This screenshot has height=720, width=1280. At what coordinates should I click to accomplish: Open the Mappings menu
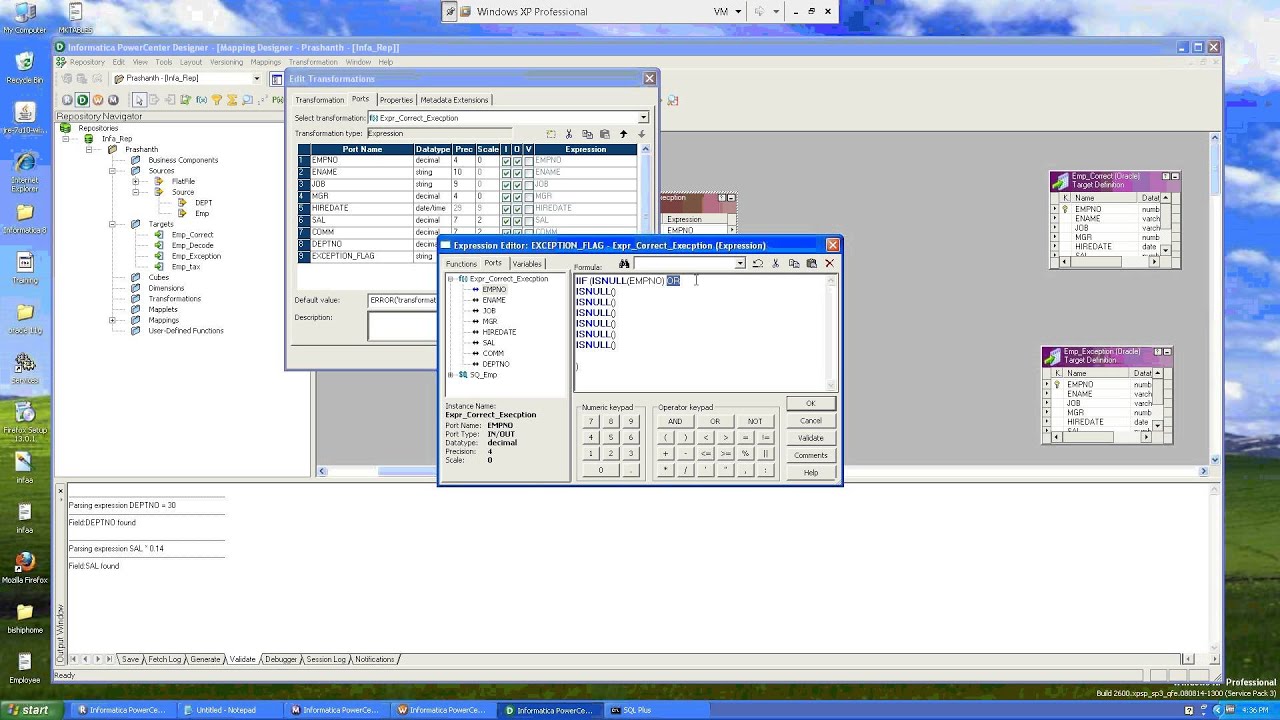tap(265, 62)
